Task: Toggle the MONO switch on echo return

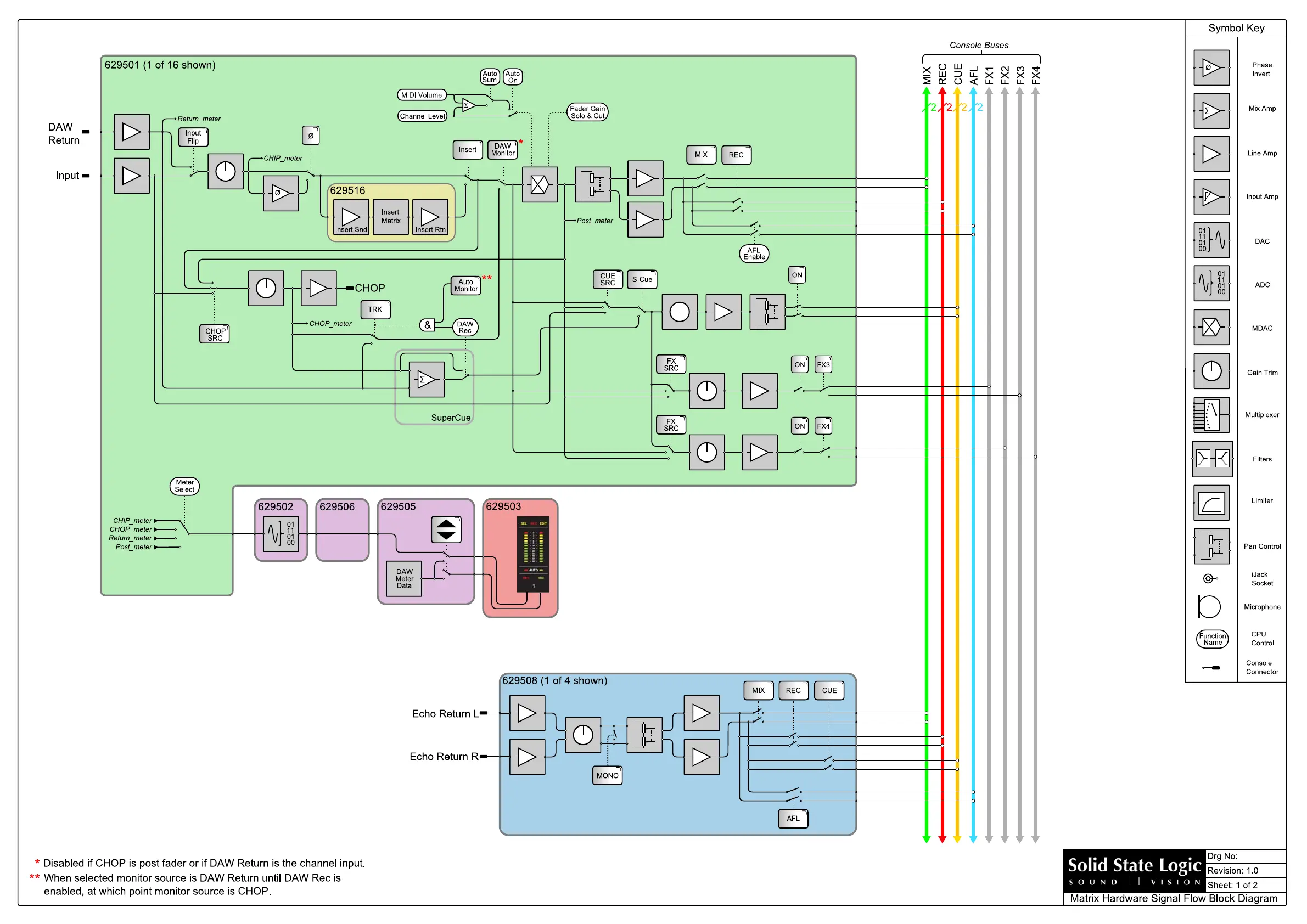Action: [607, 775]
